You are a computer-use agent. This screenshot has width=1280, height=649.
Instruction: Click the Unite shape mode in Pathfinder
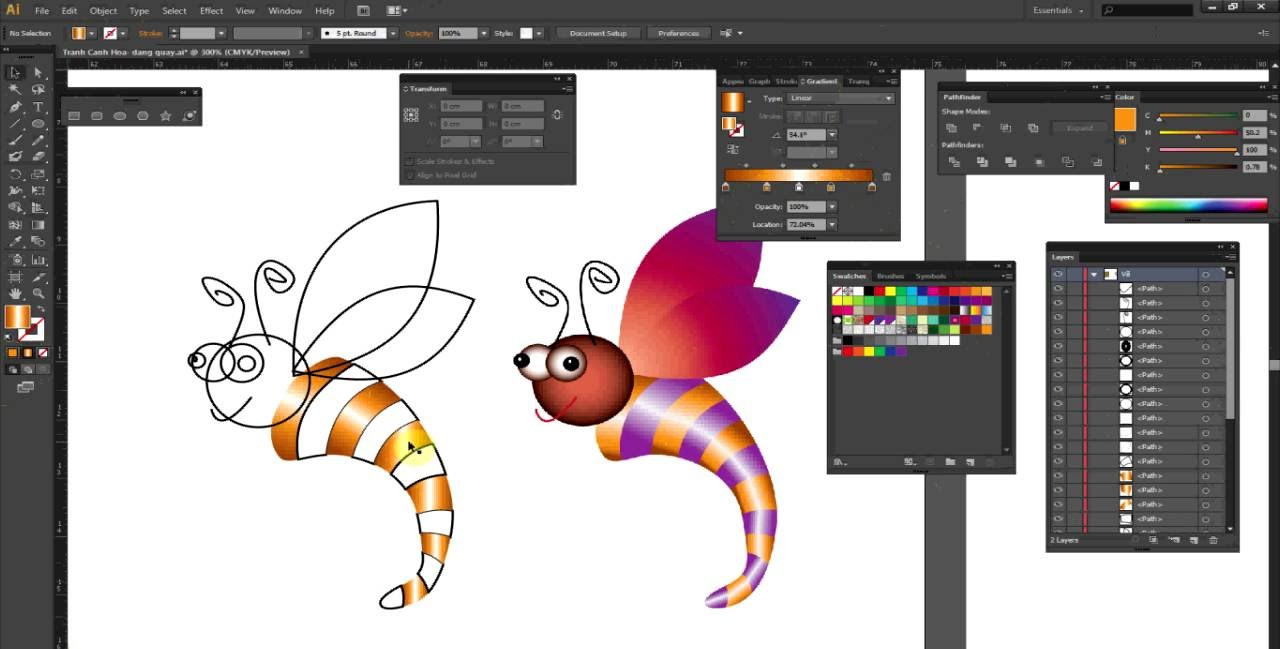[950, 128]
